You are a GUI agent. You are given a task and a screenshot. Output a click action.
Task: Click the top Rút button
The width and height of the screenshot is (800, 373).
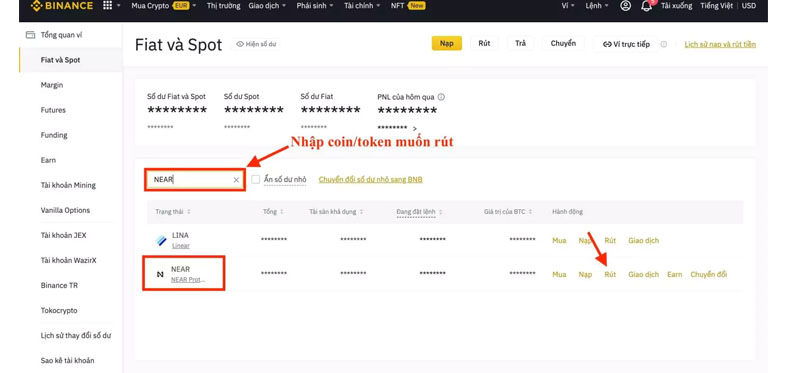pyautogui.click(x=484, y=43)
